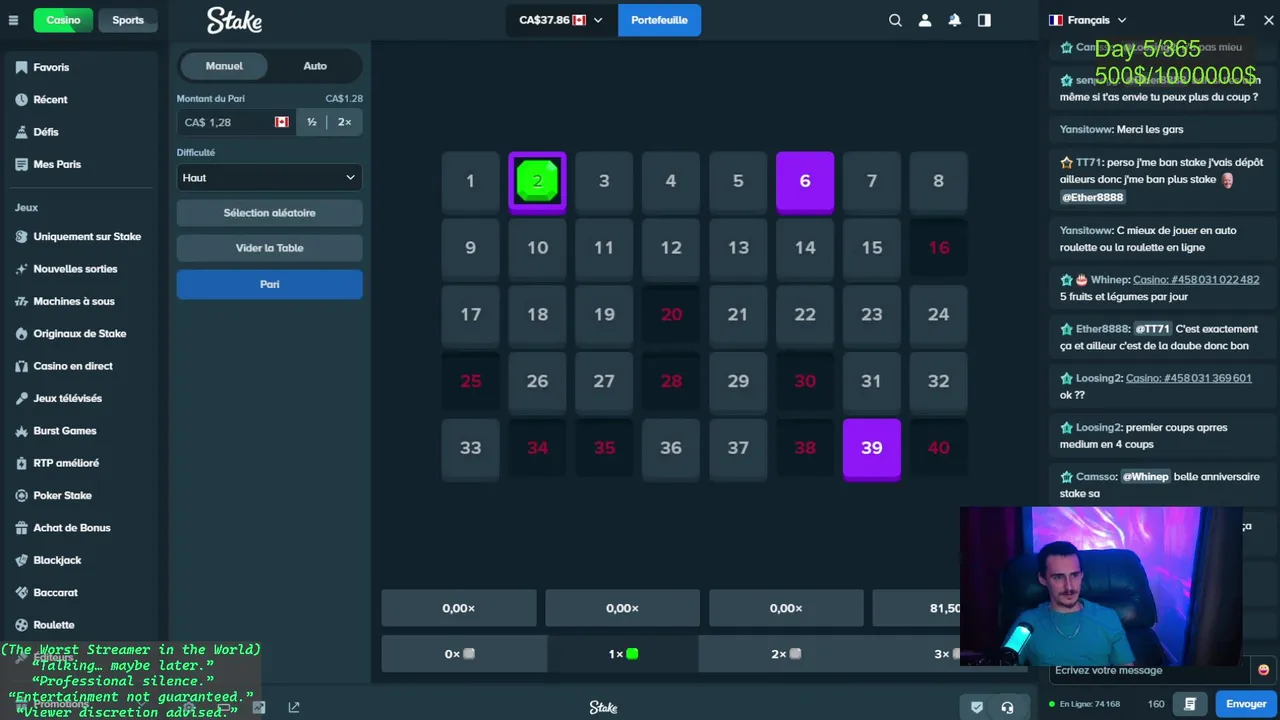Open Casino: #458031022482 link by Whinep

pyautogui.click(x=1196, y=280)
